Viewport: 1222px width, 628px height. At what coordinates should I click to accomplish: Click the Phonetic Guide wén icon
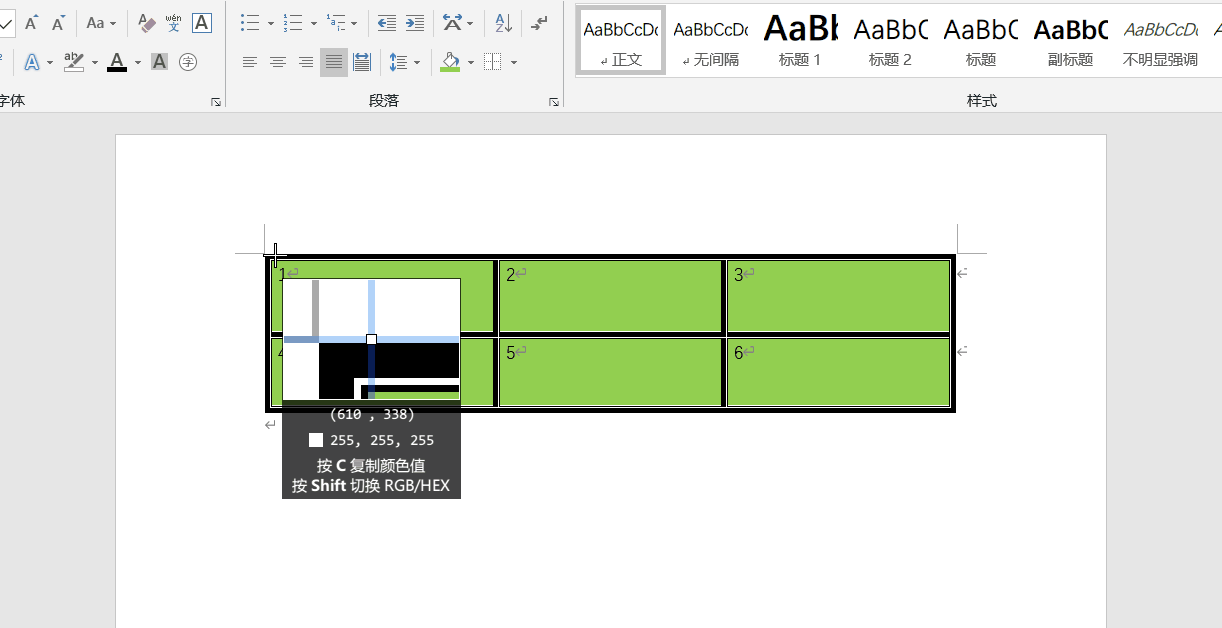coord(174,23)
